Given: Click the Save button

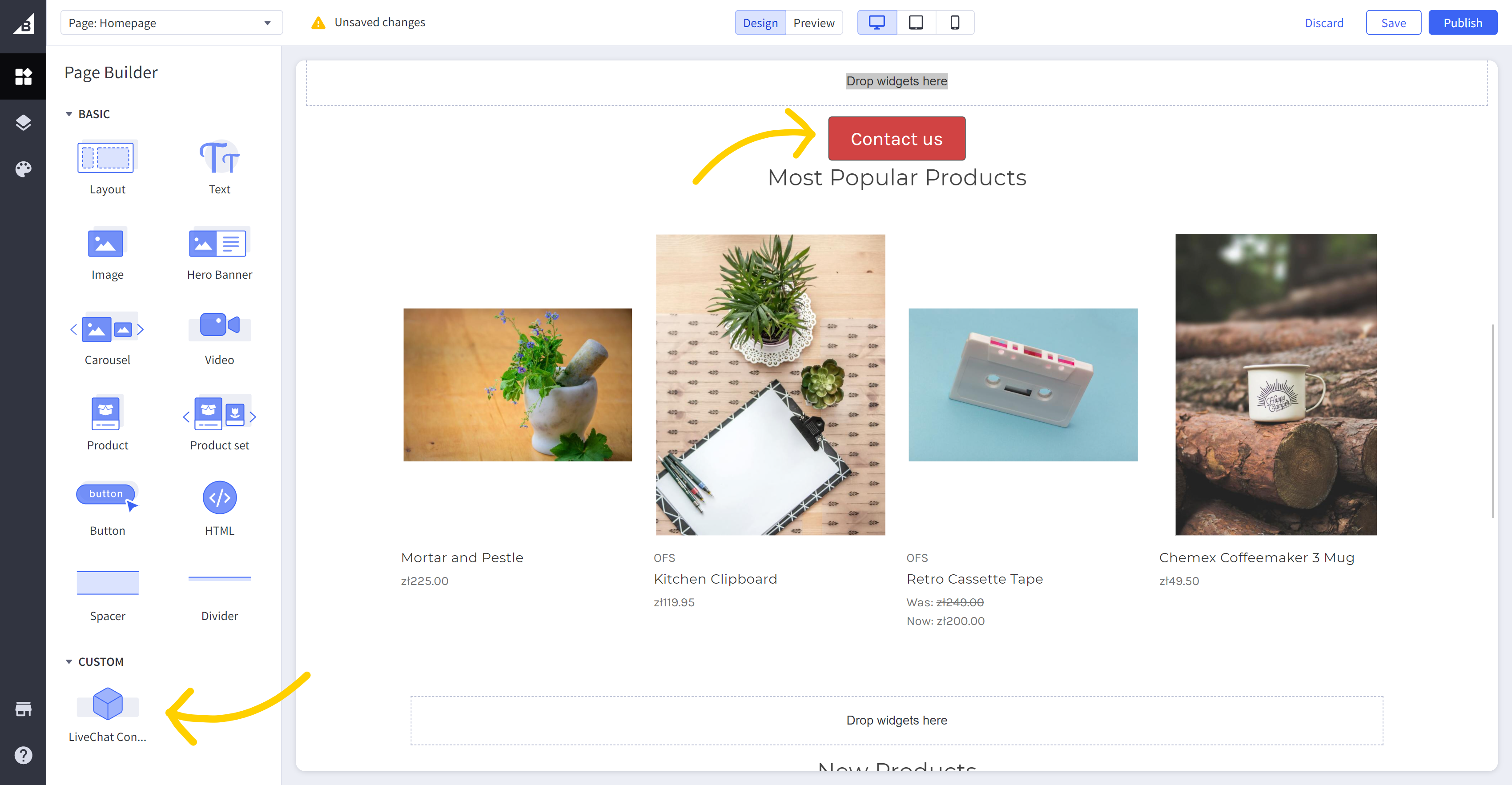Looking at the screenshot, I should [1393, 22].
